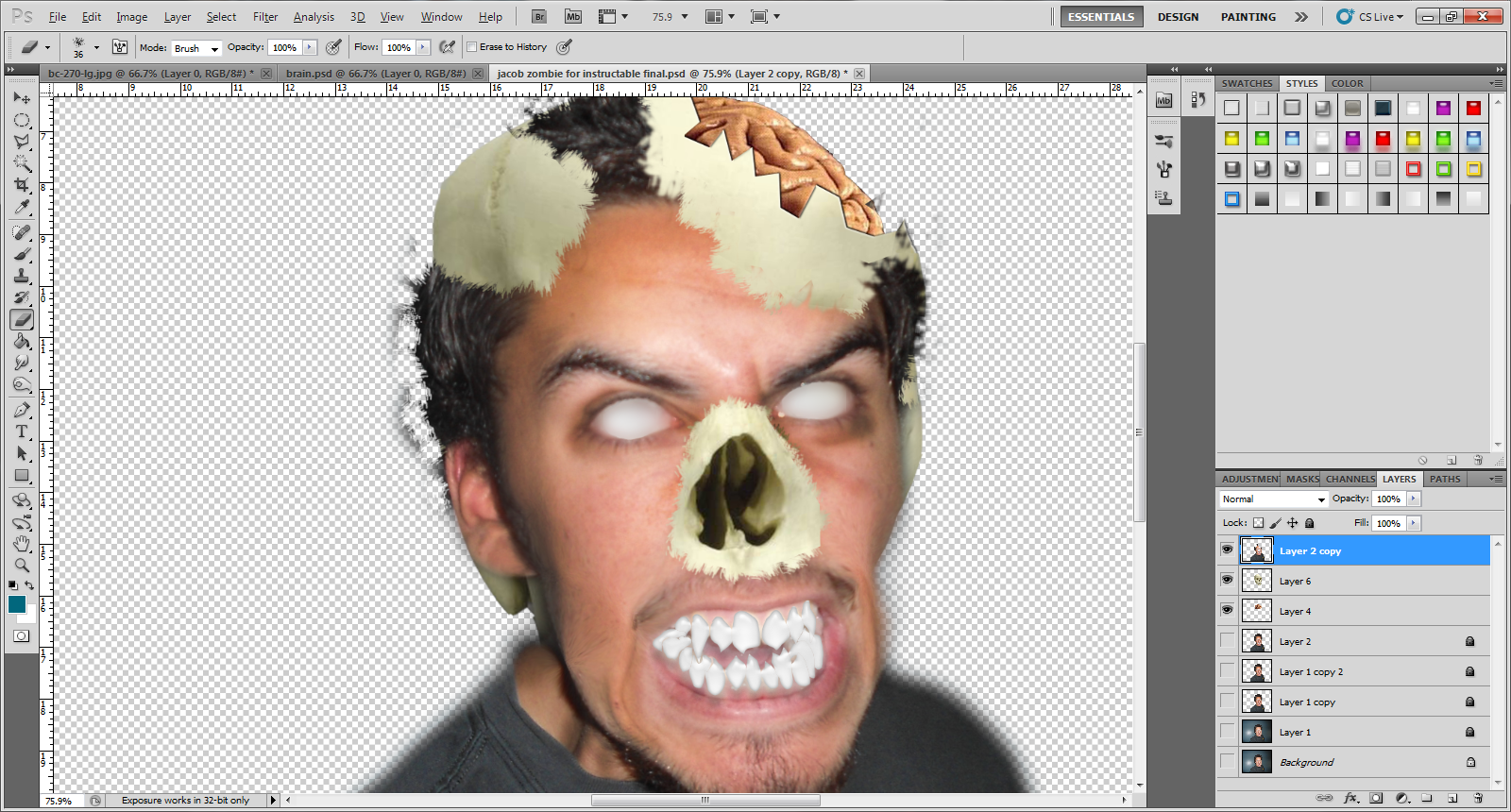The height and width of the screenshot is (812, 1511).
Task: Show Layer 1 visibility box
Action: click(1227, 731)
